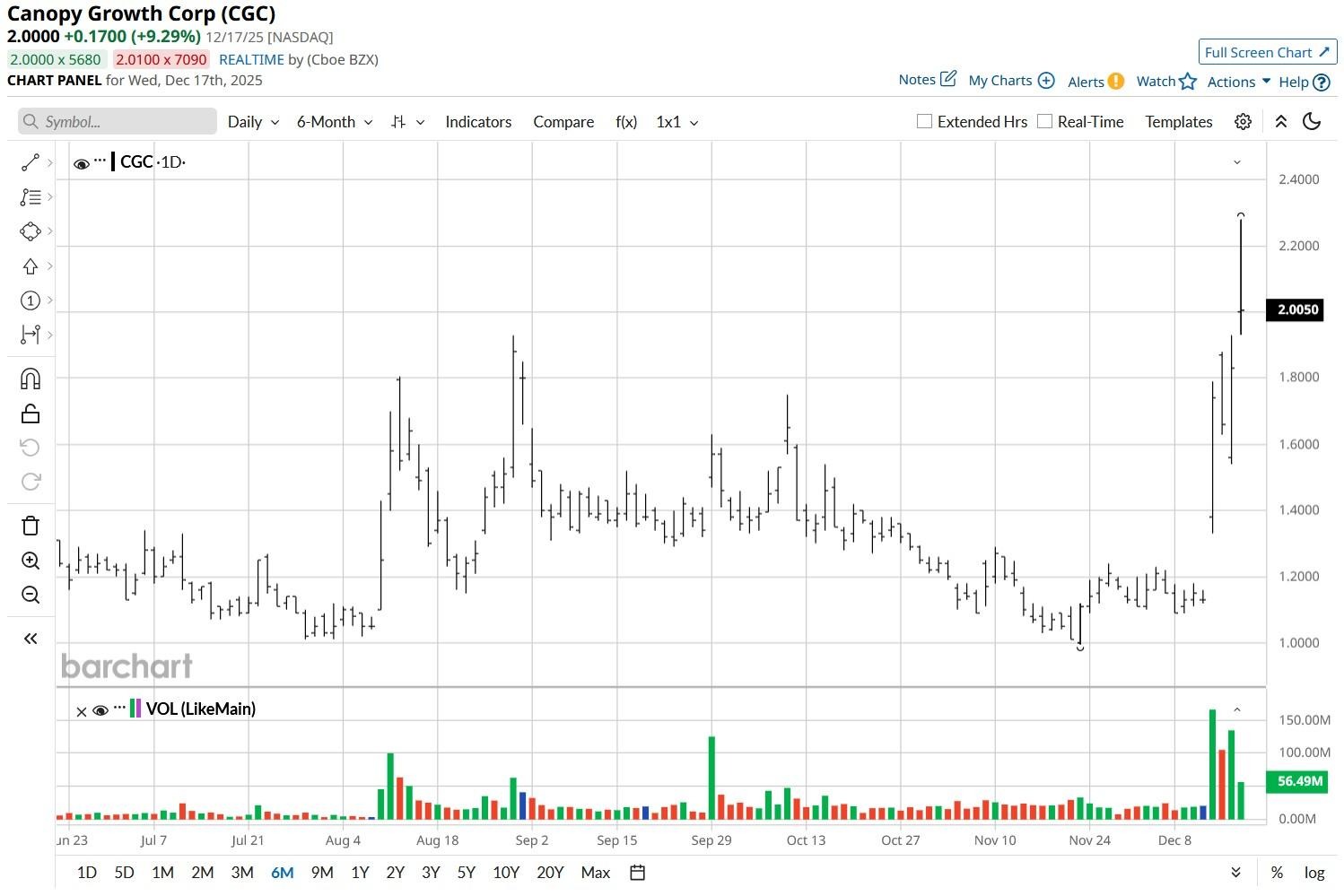Type a ticker in the Symbol field

tap(118, 122)
